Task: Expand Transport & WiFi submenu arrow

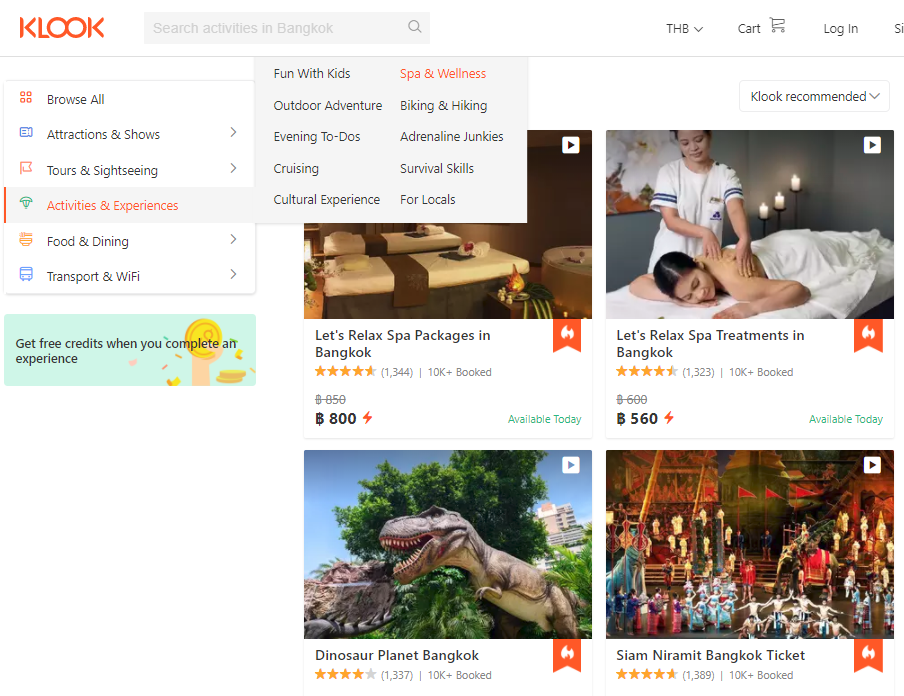Action: click(233, 274)
